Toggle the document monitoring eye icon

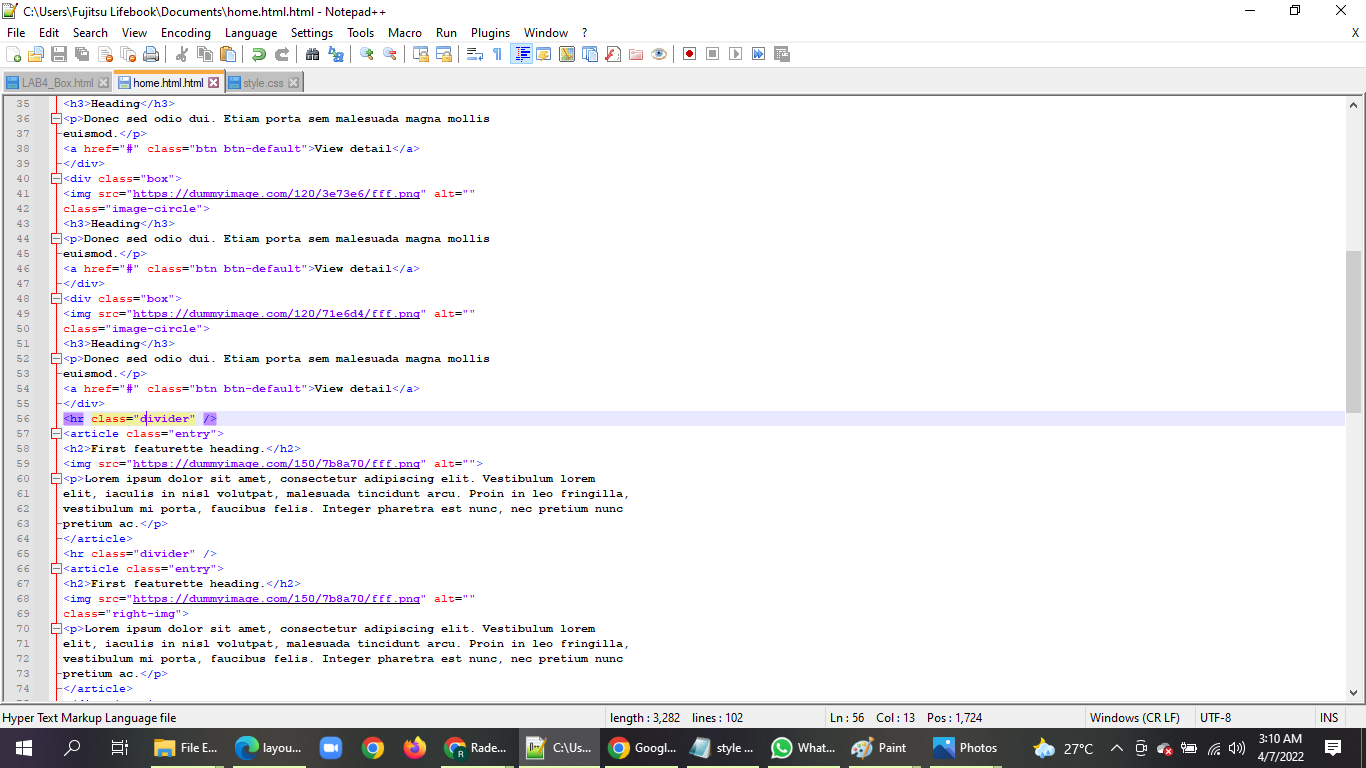coord(658,55)
